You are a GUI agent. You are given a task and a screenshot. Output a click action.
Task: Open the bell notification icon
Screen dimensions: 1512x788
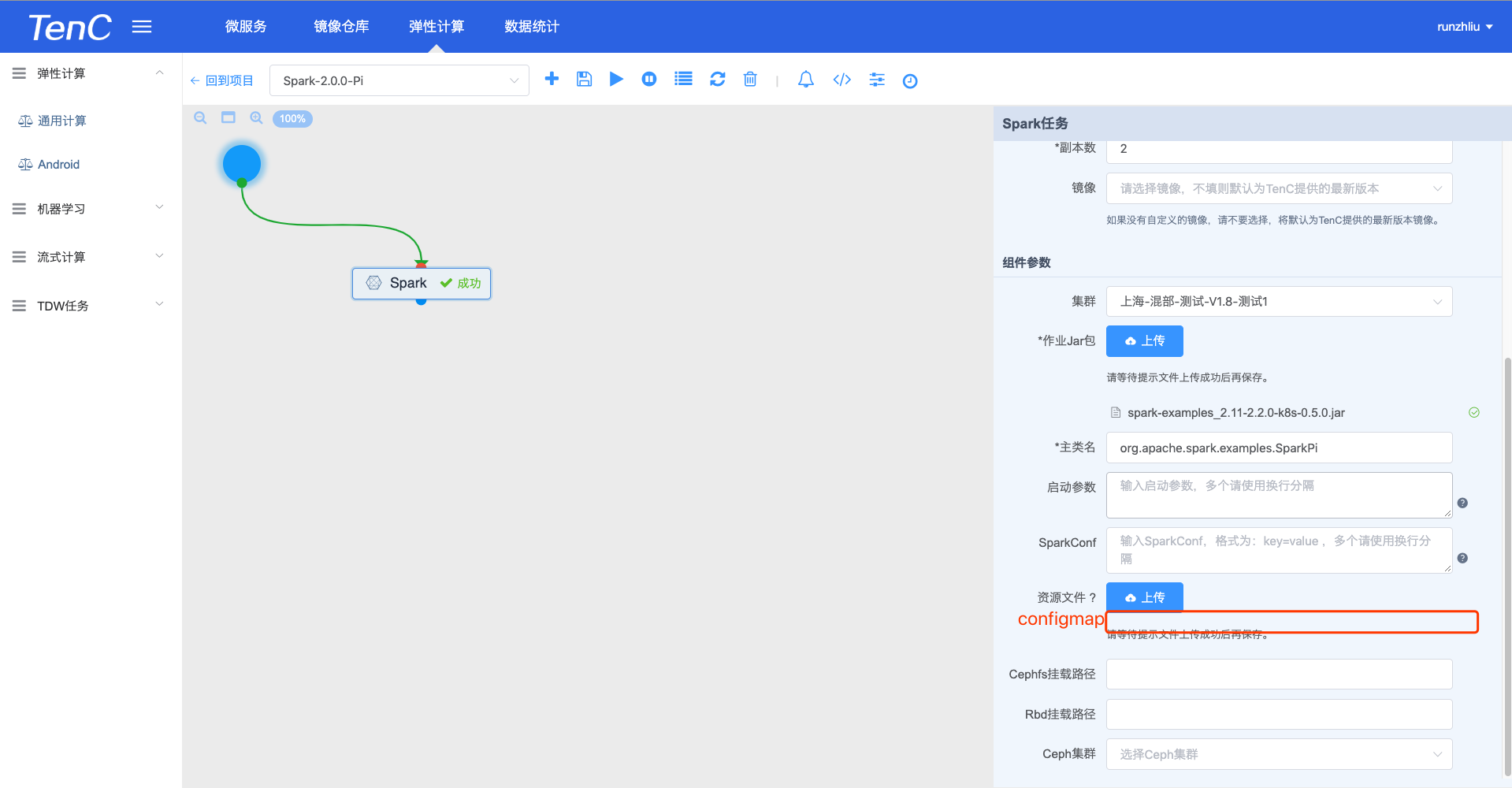805,80
